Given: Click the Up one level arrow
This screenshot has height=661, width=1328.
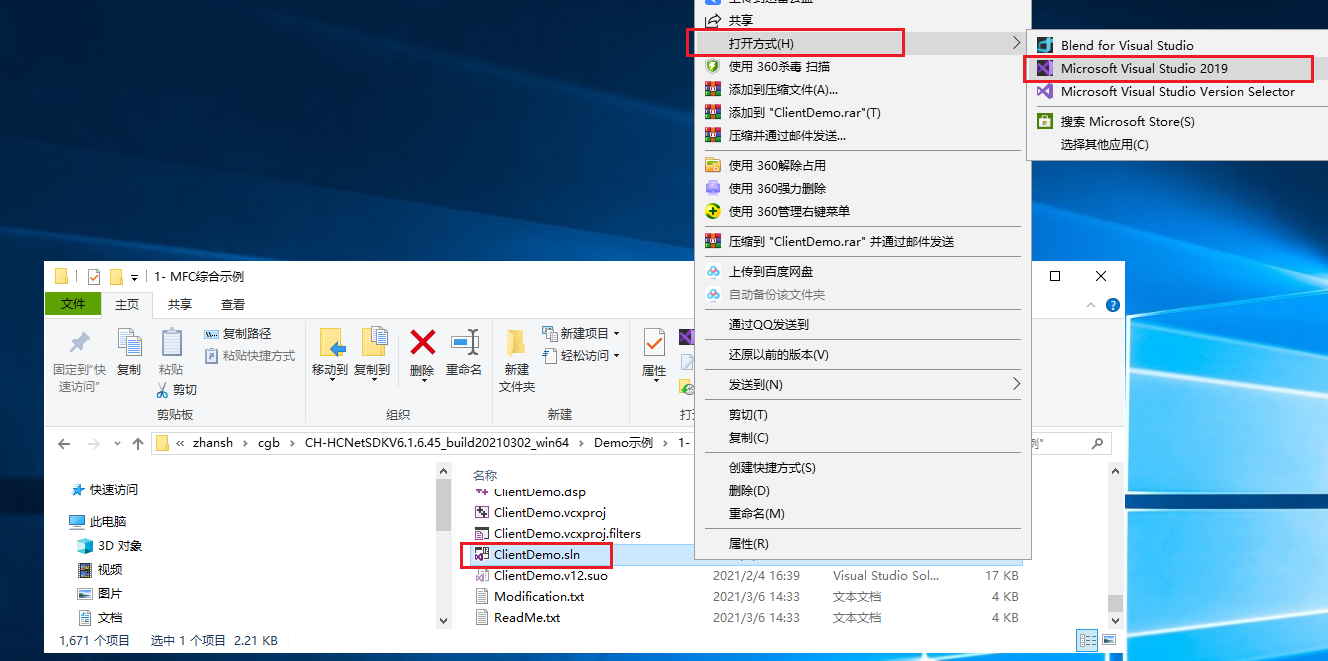Looking at the screenshot, I should tap(138, 444).
